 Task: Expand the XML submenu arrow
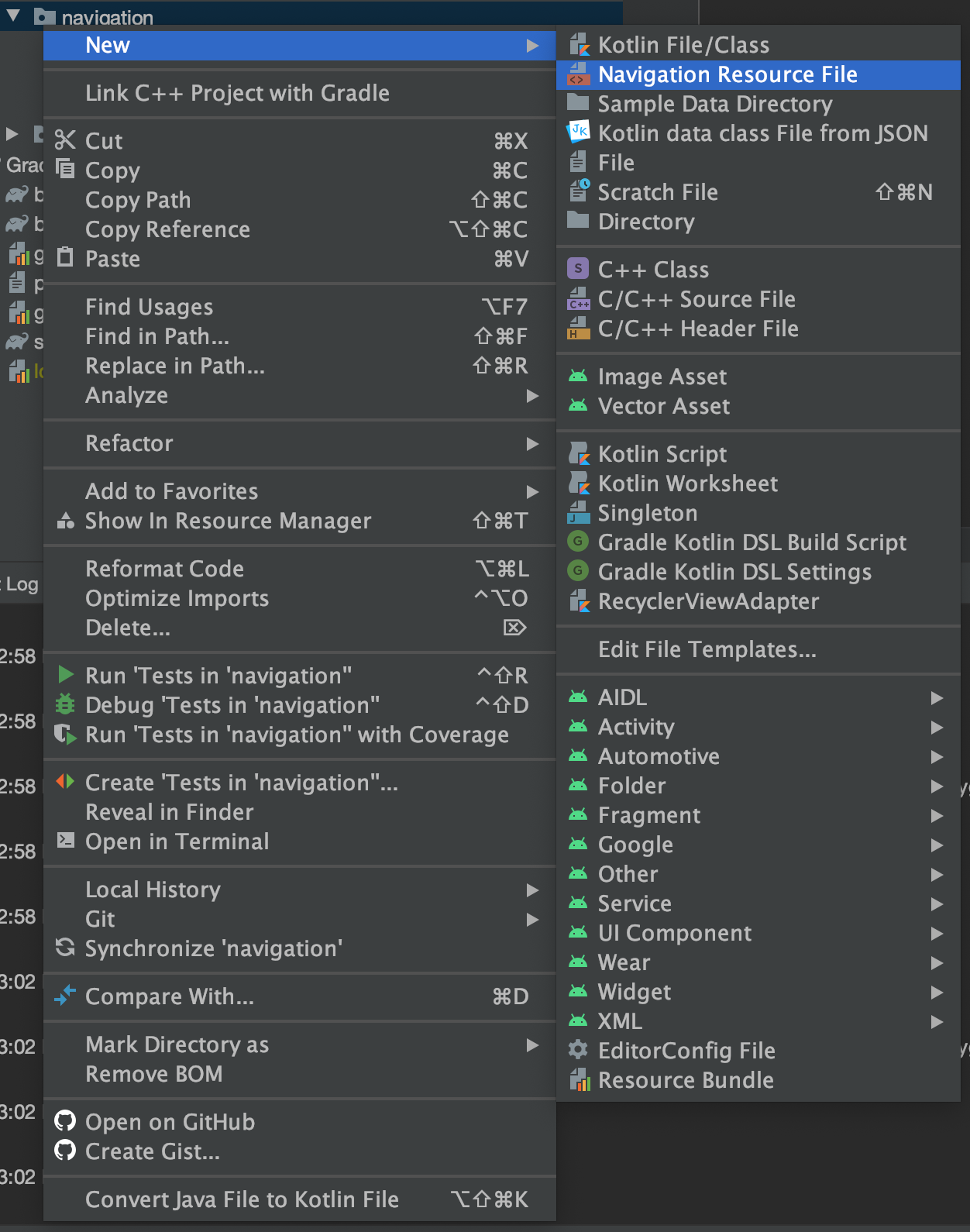click(x=937, y=1022)
